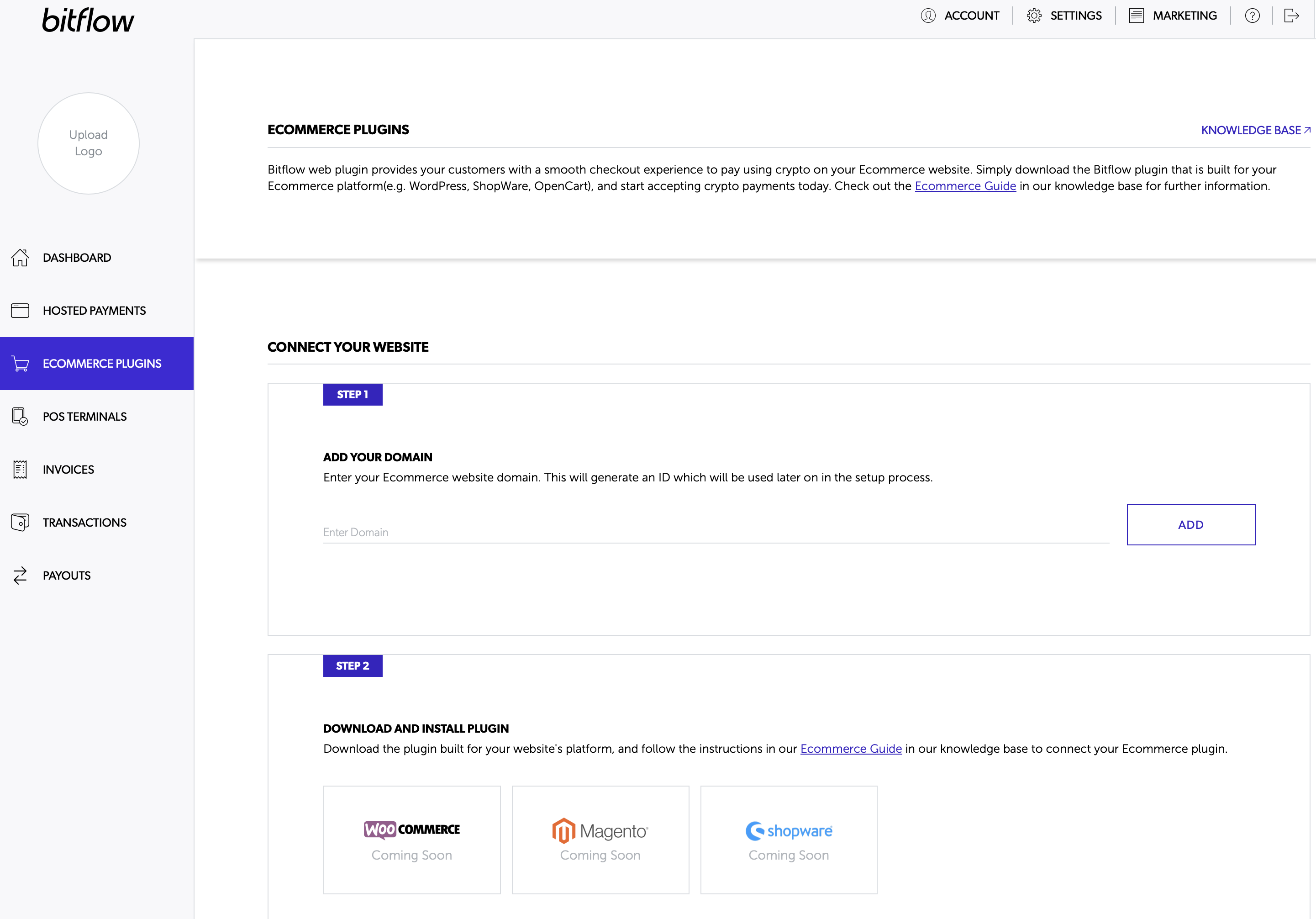
Task: Click the Hosted Payments window icon
Action: tap(20, 311)
